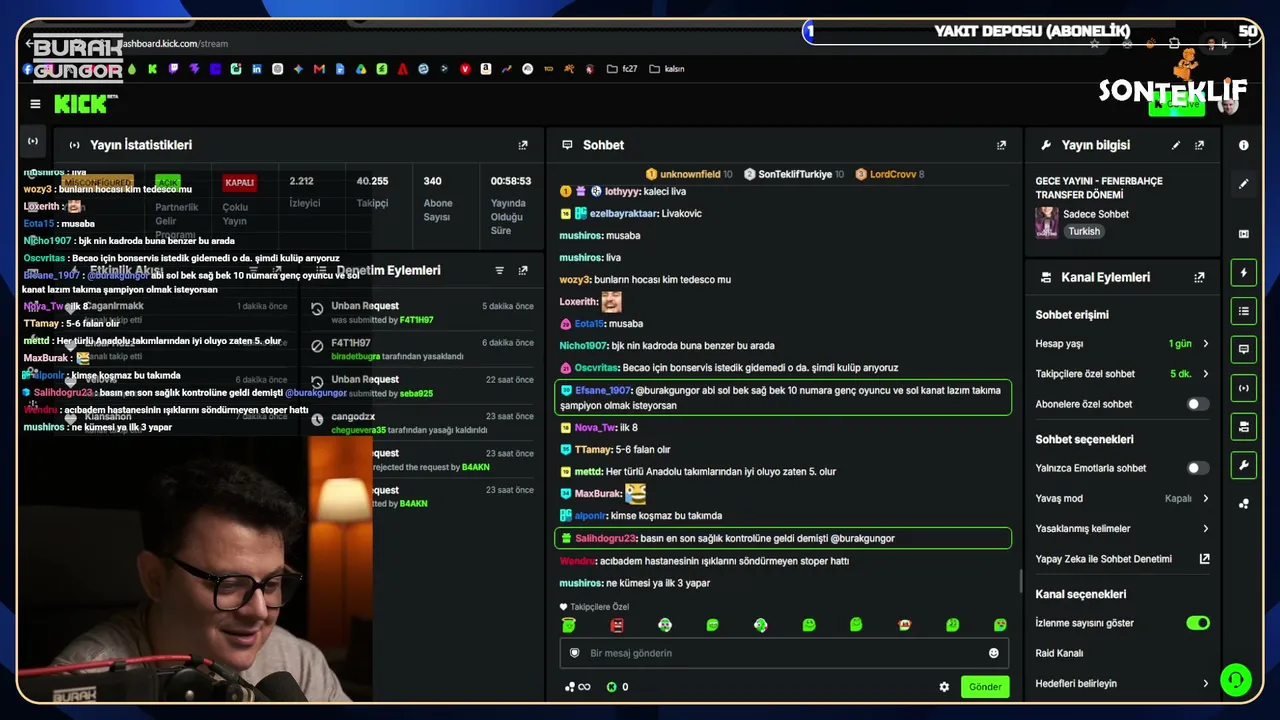Image resolution: width=1280 pixels, height=720 pixels.
Task: Click username Oscvritas in chat
Action: pos(597,368)
